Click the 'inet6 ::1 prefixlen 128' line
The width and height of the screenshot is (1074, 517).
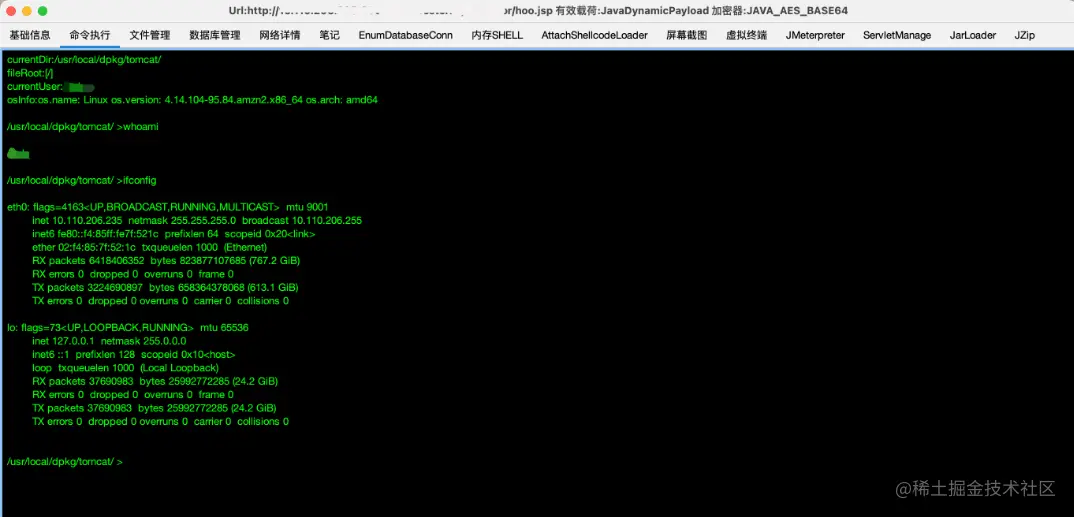point(134,355)
